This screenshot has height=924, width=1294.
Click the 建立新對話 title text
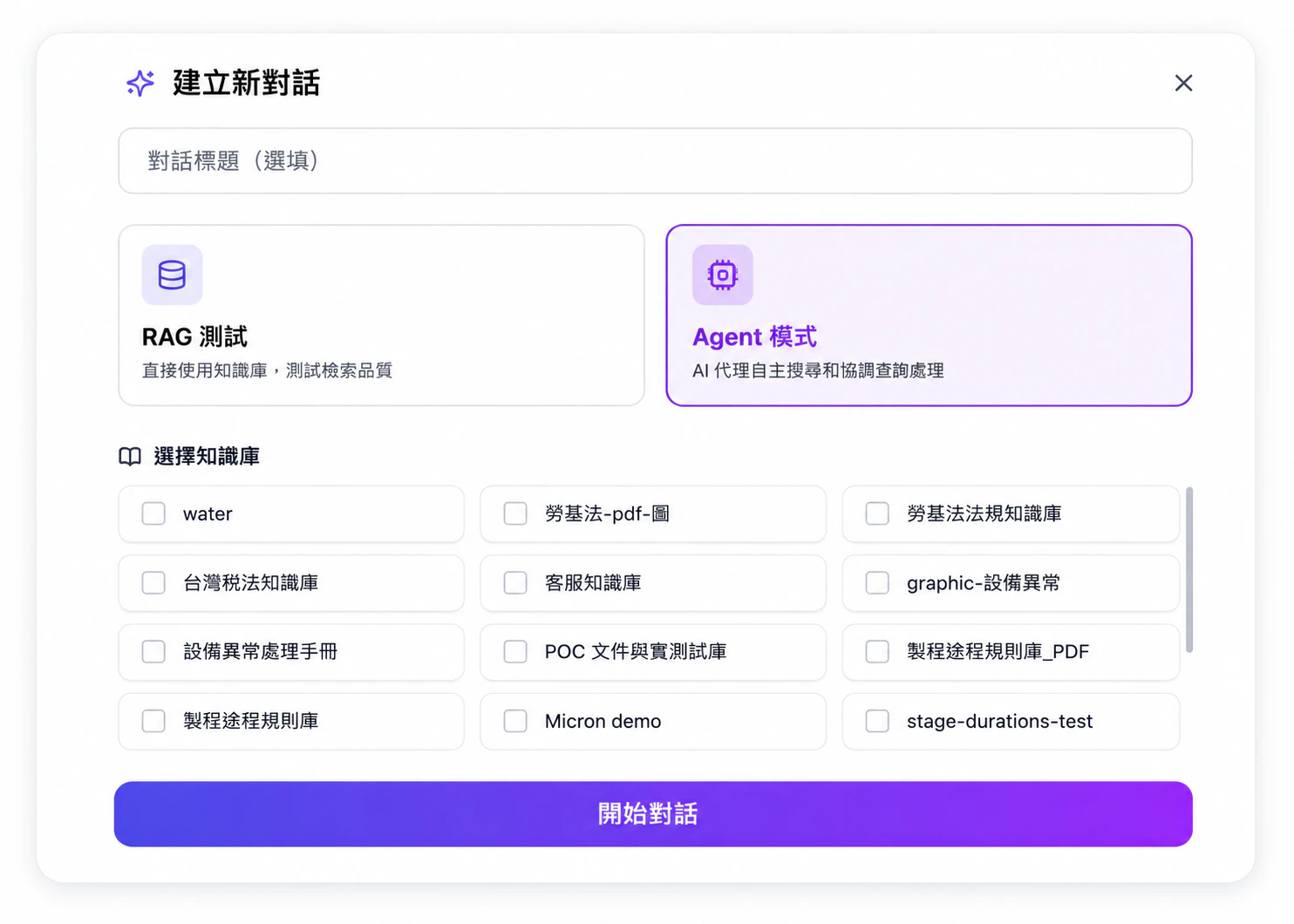coord(247,83)
